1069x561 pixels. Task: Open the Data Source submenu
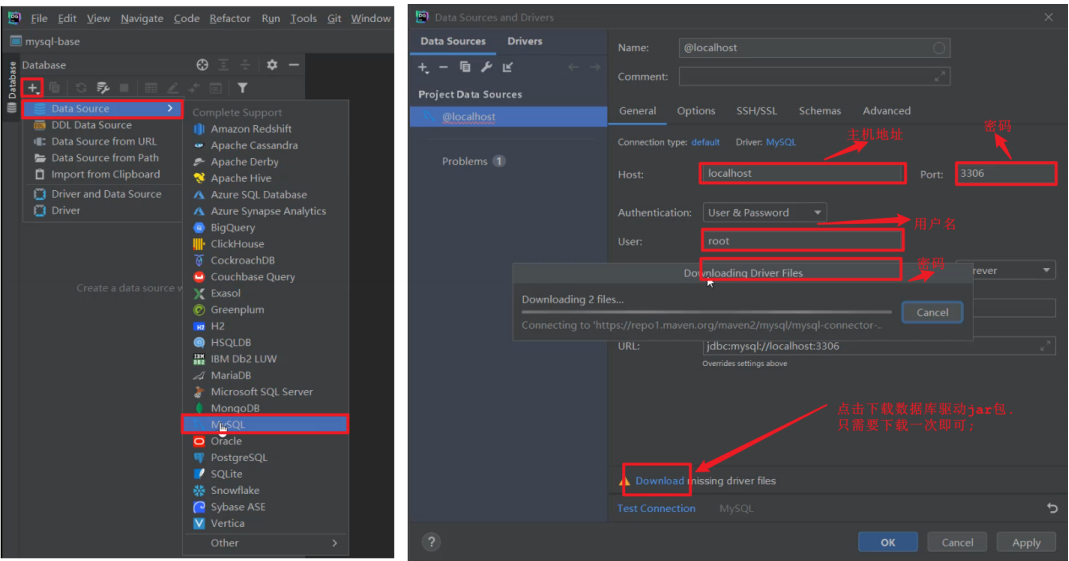click(x=103, y=108)
